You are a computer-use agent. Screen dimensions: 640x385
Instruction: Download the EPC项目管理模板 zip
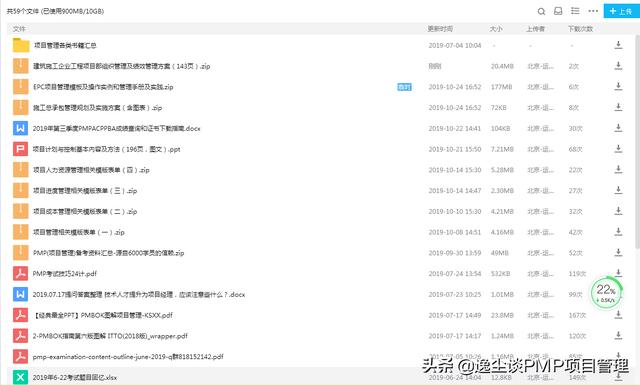coord(618,87)
